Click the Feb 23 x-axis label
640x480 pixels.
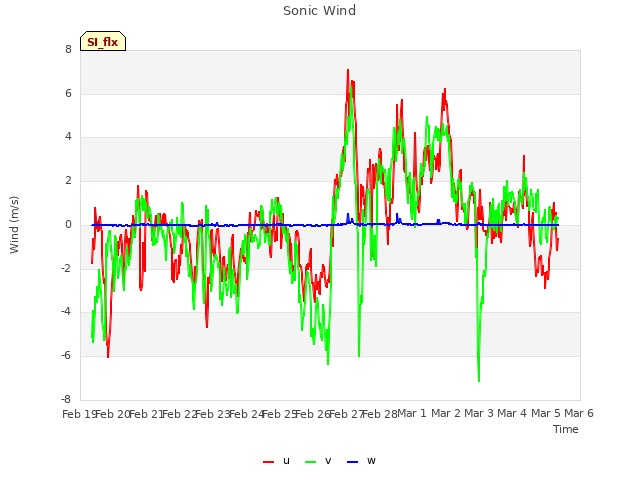(212, 414)
